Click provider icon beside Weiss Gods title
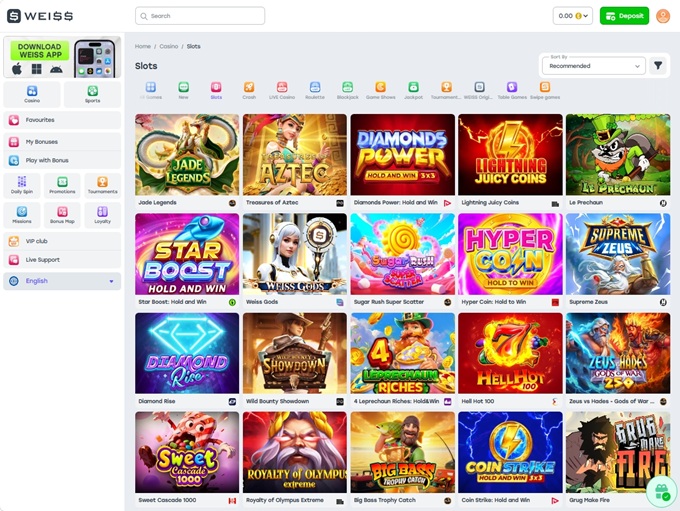Screen dimensions: 680x511 [340, 302]
